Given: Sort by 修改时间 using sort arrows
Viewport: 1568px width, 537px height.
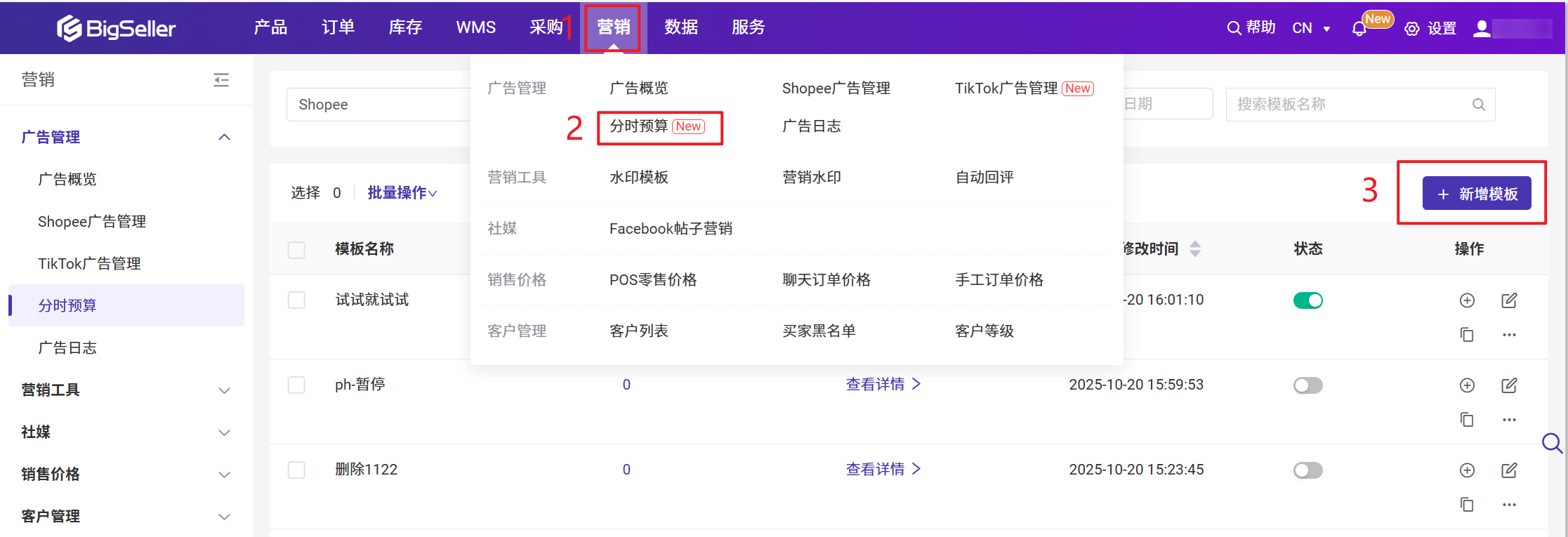Looking at the screenshot, I should [1195, 248].
